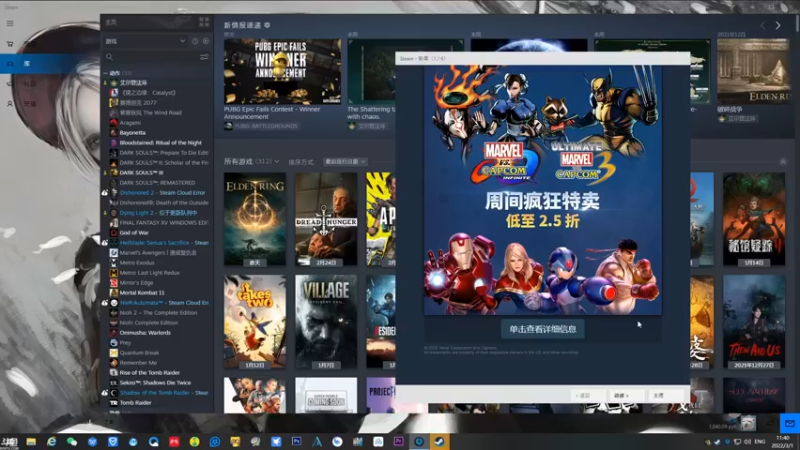Viewport: 800px width, 450px height.
Task: Click ENG language indicator in tray
Action: (x=760, y=441)
